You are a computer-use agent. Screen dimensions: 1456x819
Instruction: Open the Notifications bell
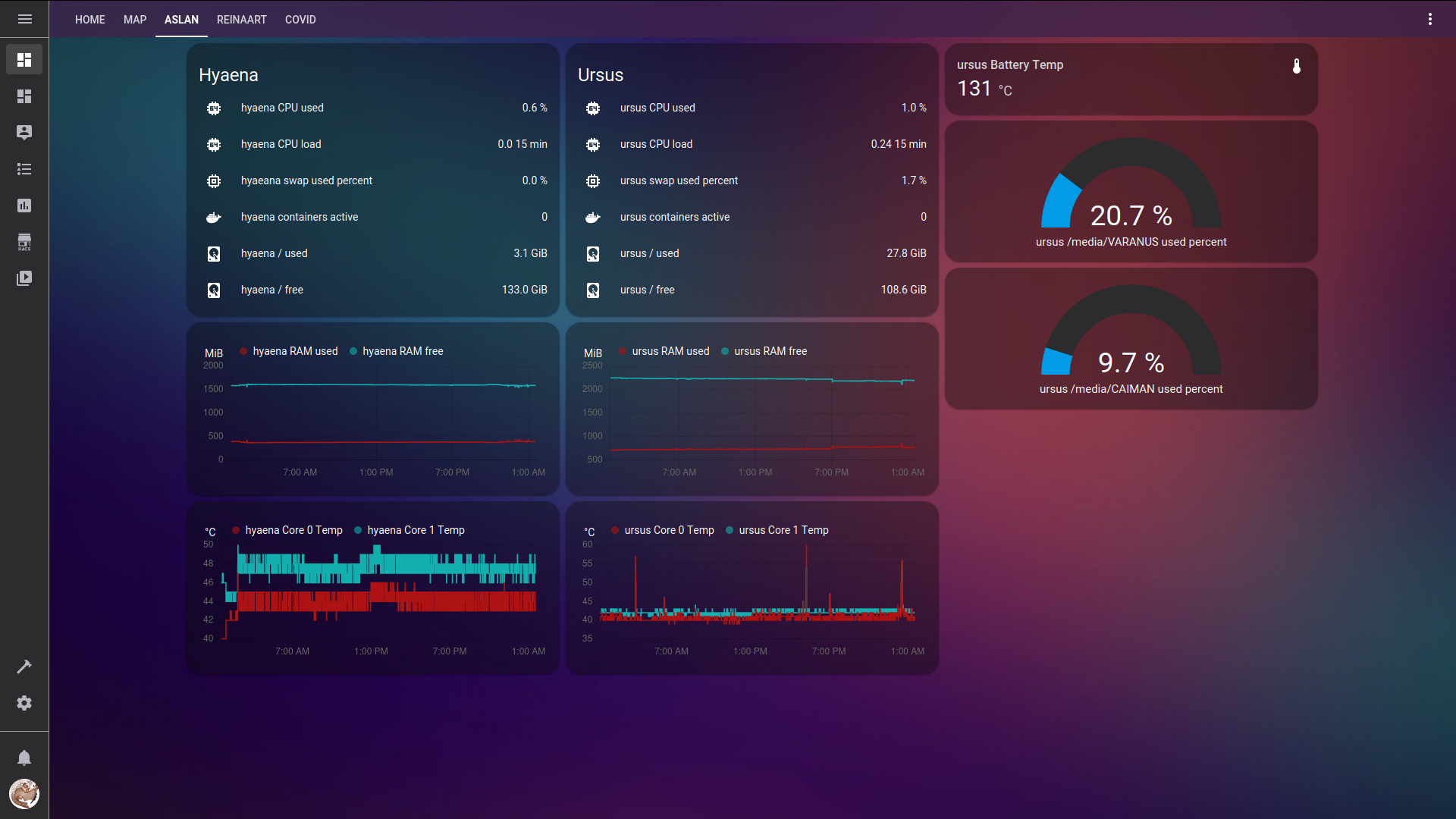click(24, 758)
